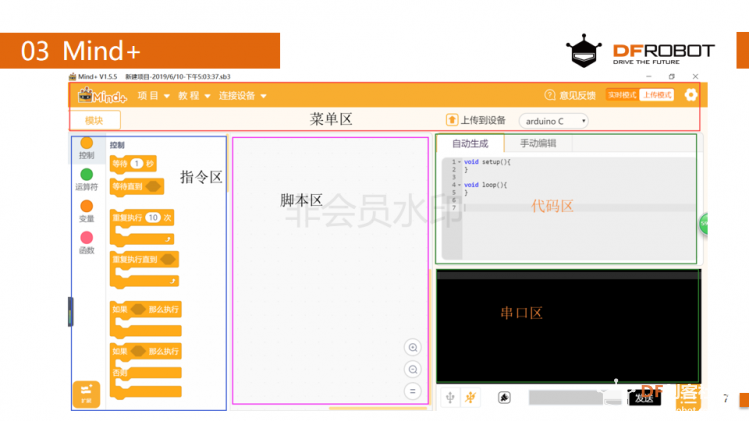Open the 扩展 extensions button

(x=86, y=394)
